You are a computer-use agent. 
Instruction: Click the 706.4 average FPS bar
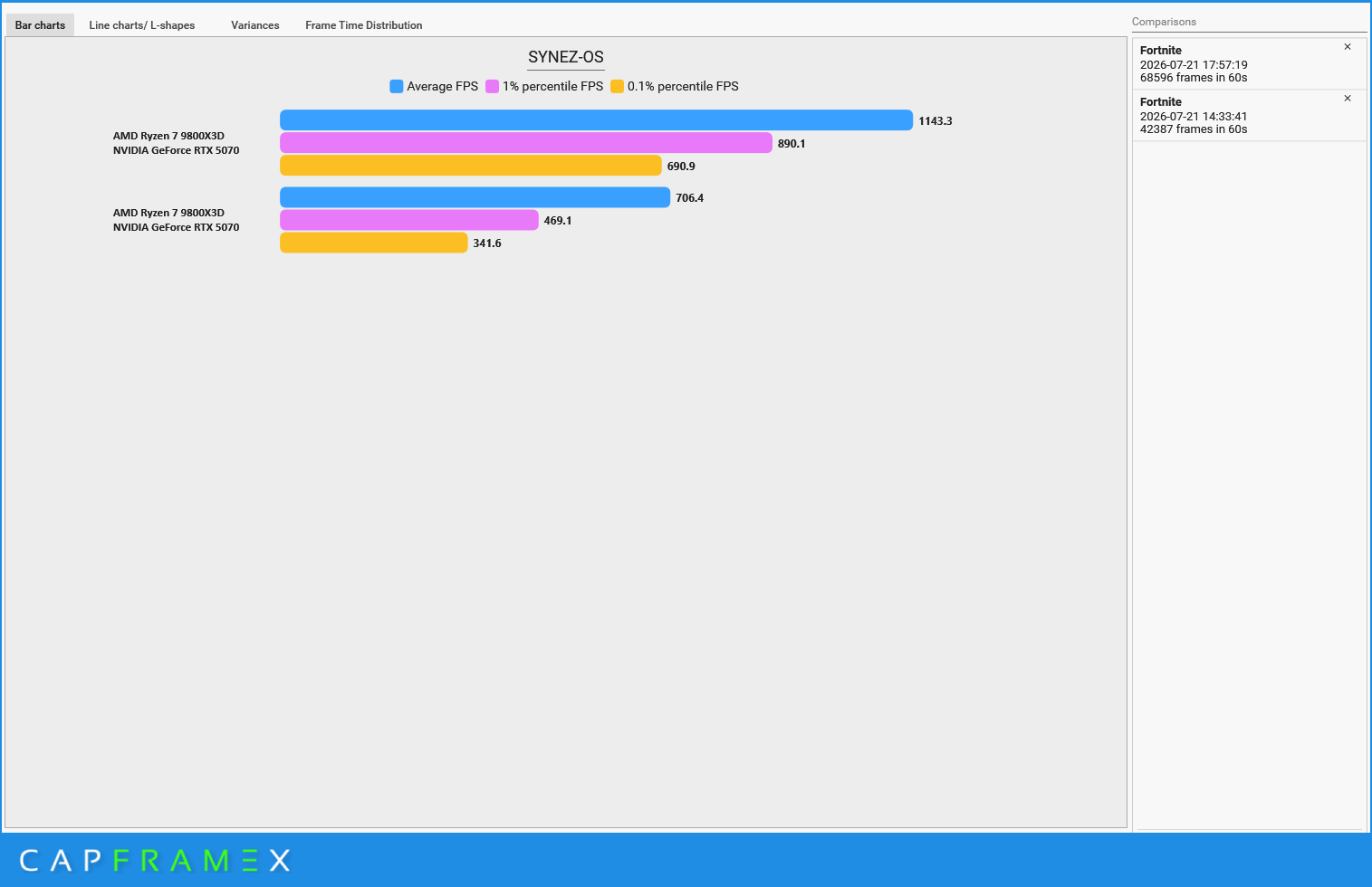[475, 197]
